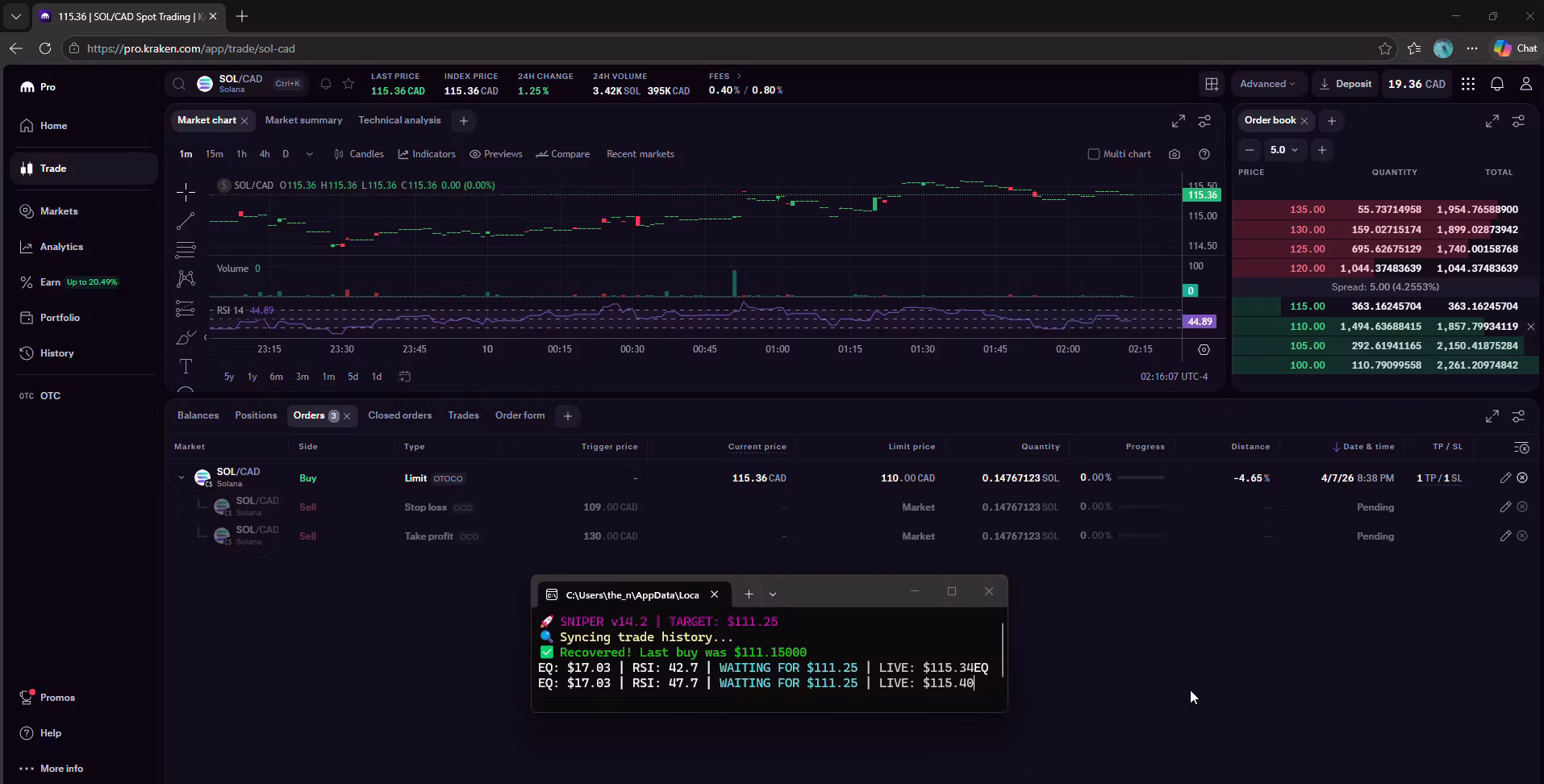Collapse the SOL/CAD order row
The image size is (1544, 784).
(x=182, y=477)
